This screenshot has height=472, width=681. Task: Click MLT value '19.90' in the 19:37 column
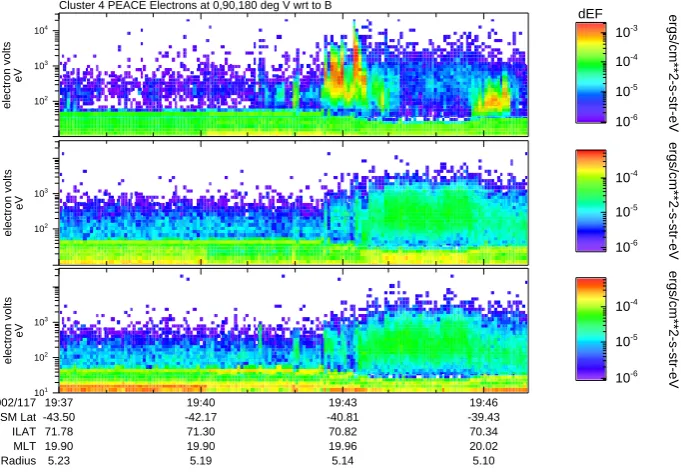[59, 446]
